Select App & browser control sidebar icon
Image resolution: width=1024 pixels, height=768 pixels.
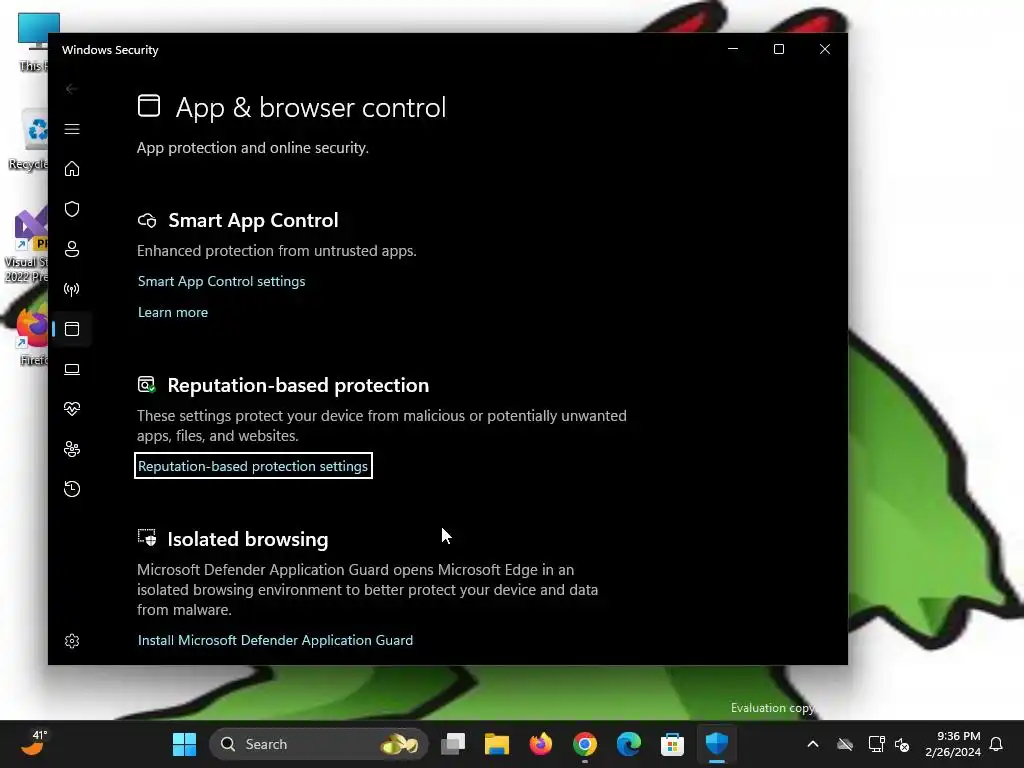pos(72,329)
